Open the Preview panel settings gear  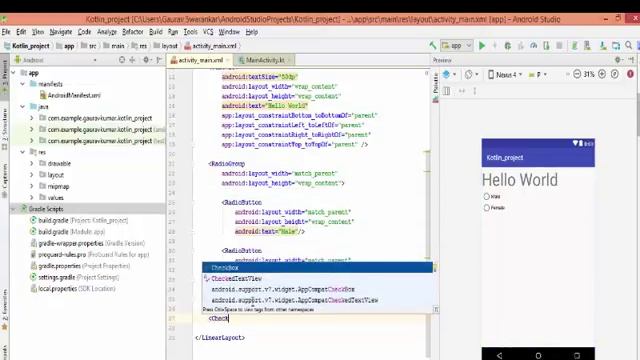point(618,60)
